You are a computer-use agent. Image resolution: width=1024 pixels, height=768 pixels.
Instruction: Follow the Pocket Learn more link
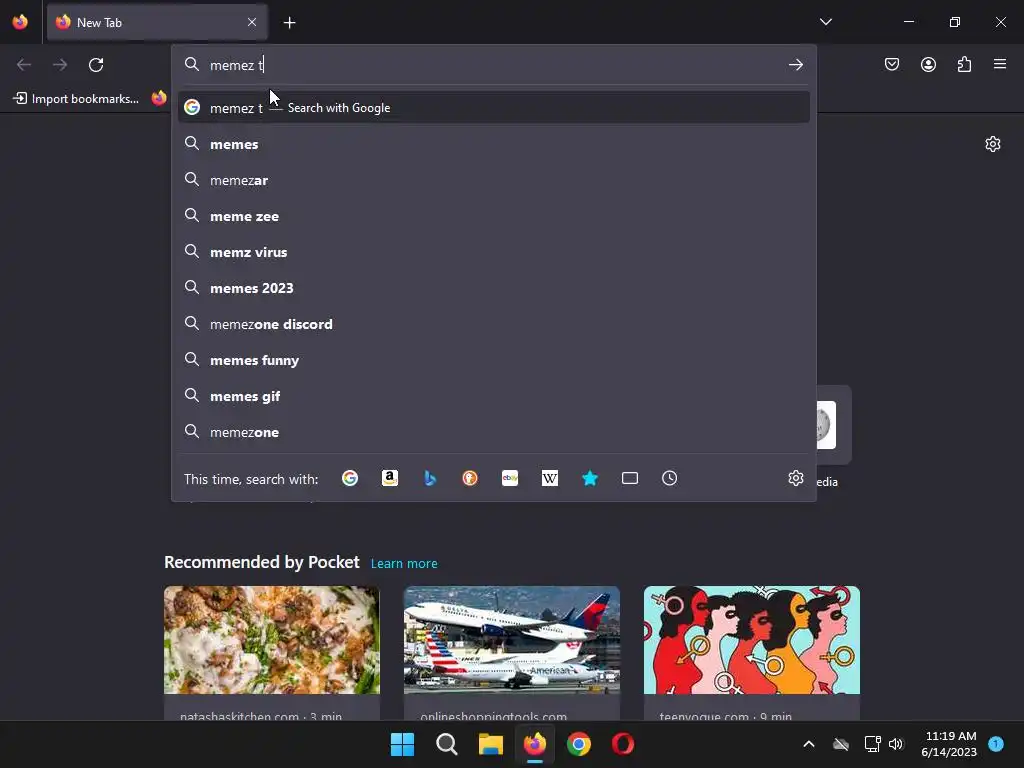coord(404,563)
